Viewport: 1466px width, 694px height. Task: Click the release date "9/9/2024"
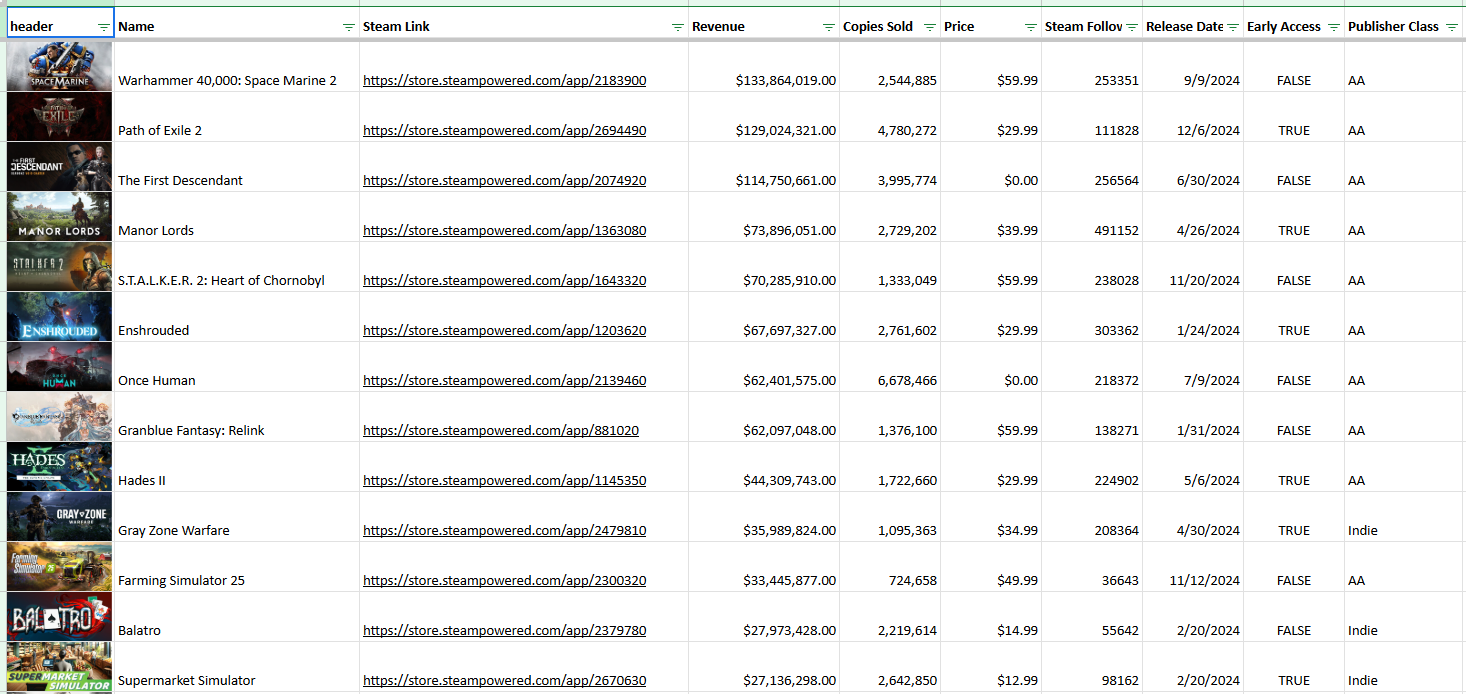[1212, 81]
